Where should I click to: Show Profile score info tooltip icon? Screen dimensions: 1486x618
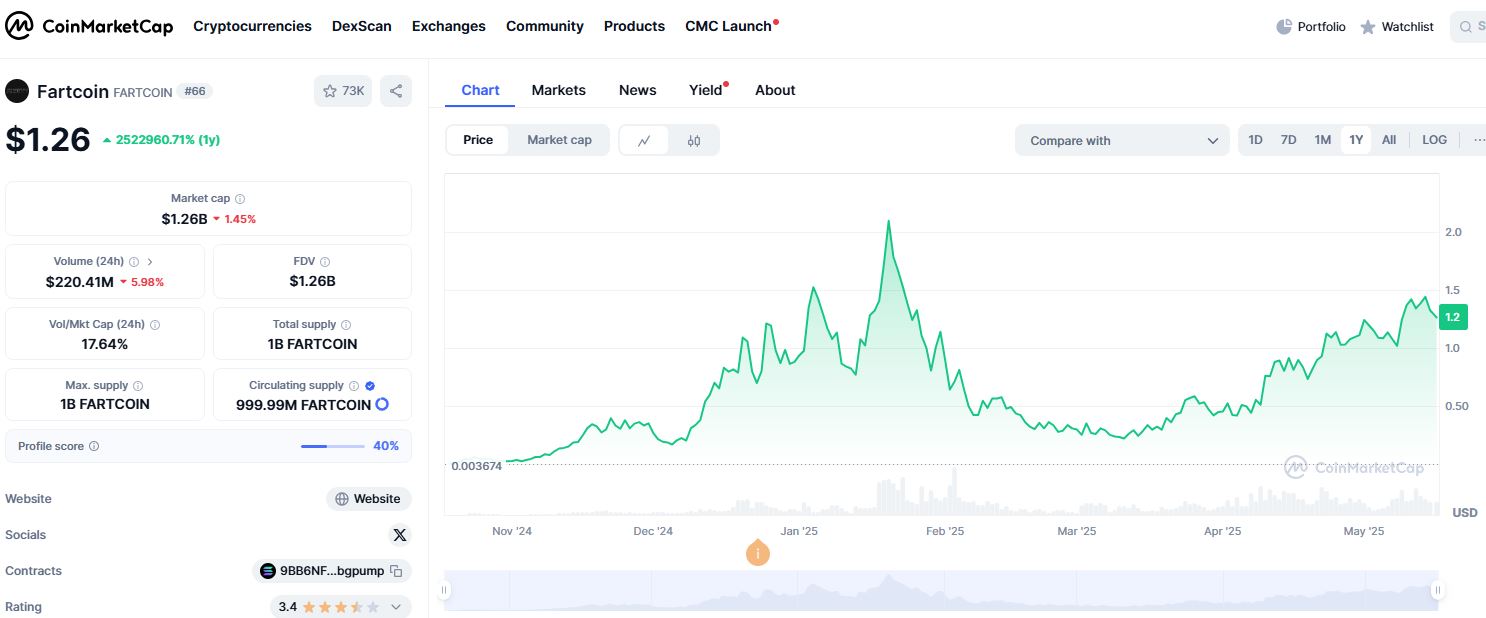pyautogui.click(x=94, y=447)
